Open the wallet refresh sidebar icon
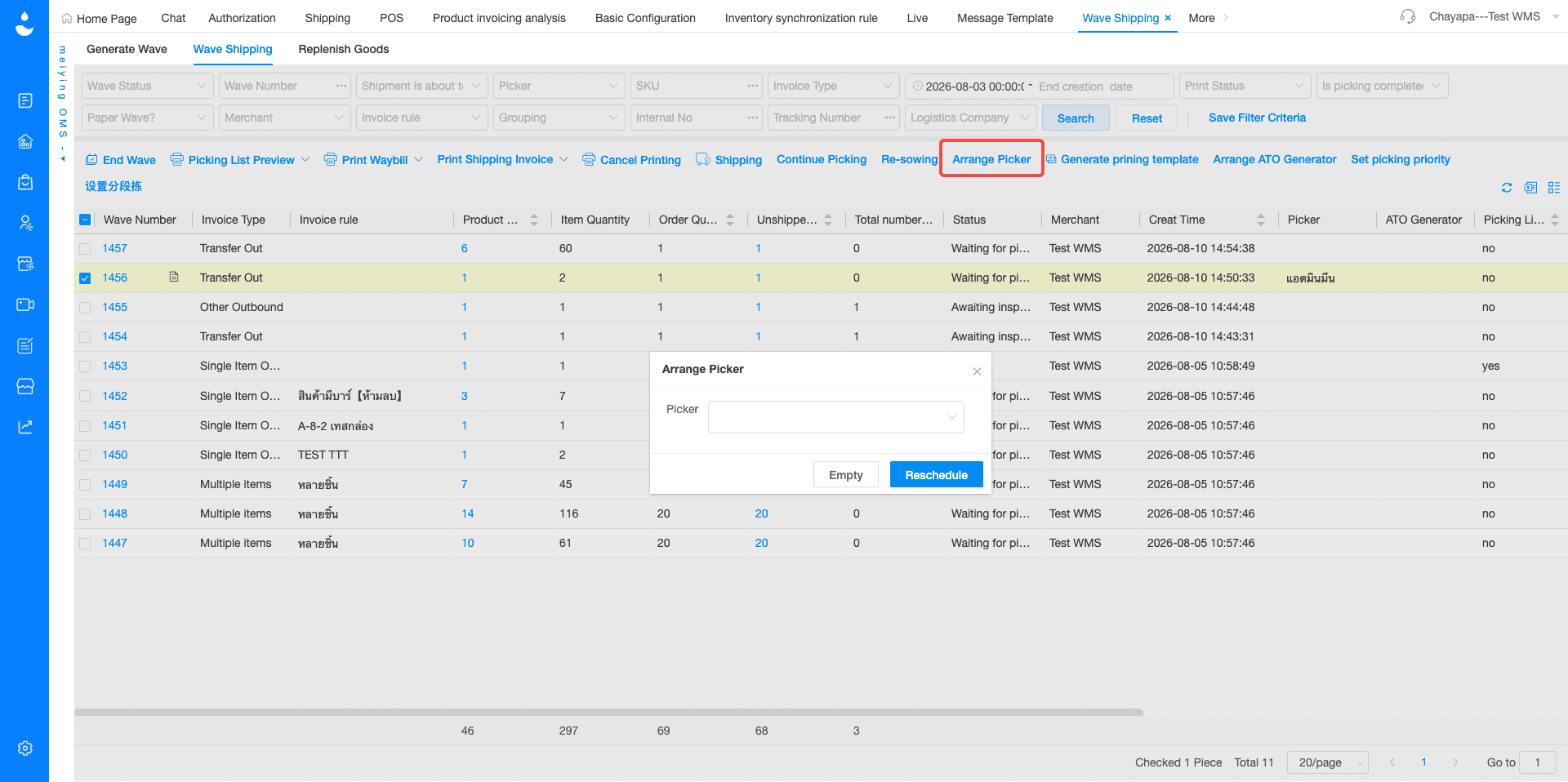 (x=25, y=264)
